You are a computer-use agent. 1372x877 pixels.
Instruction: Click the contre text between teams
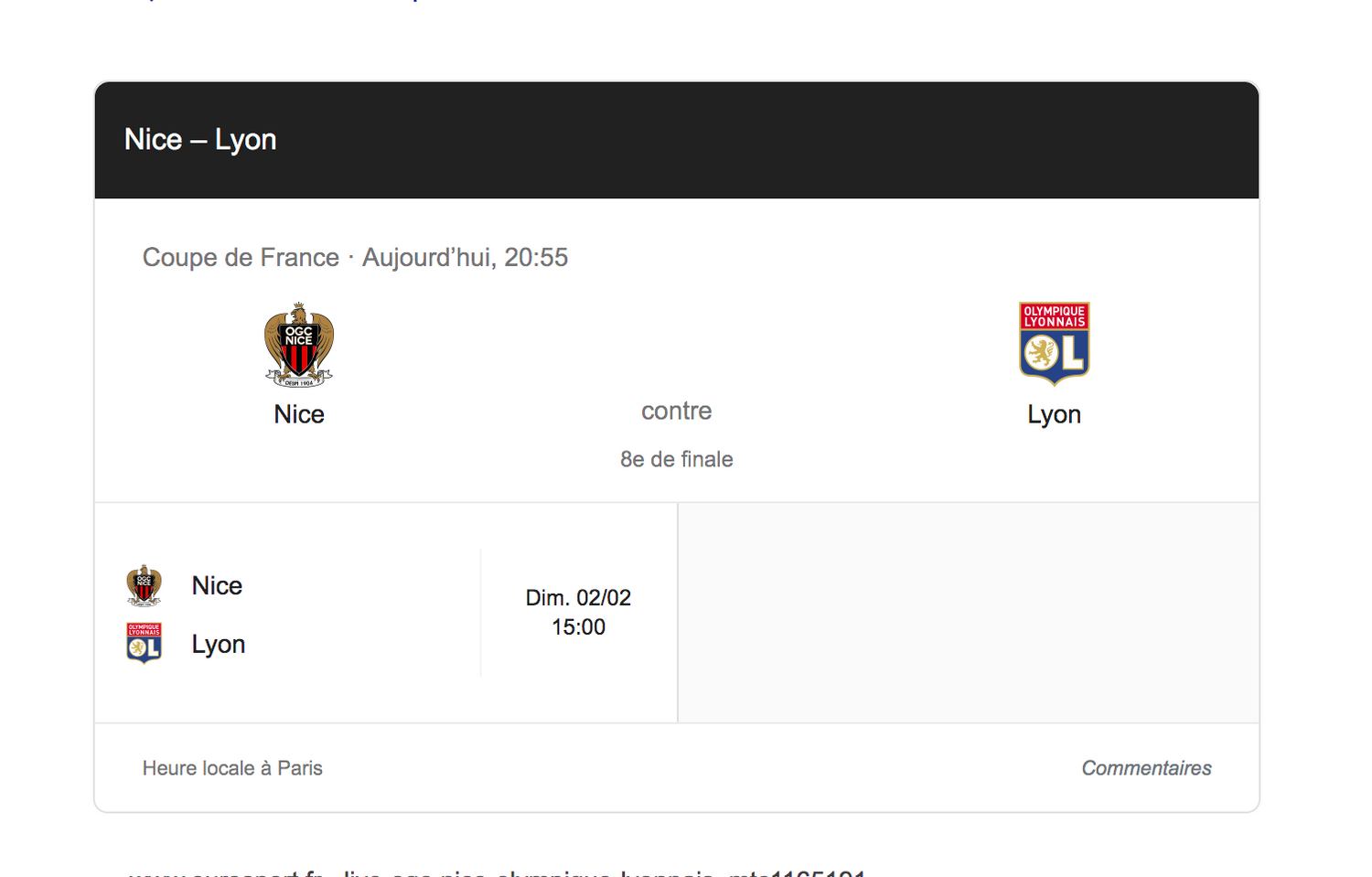pyautogui.click(x=677, y=411)
